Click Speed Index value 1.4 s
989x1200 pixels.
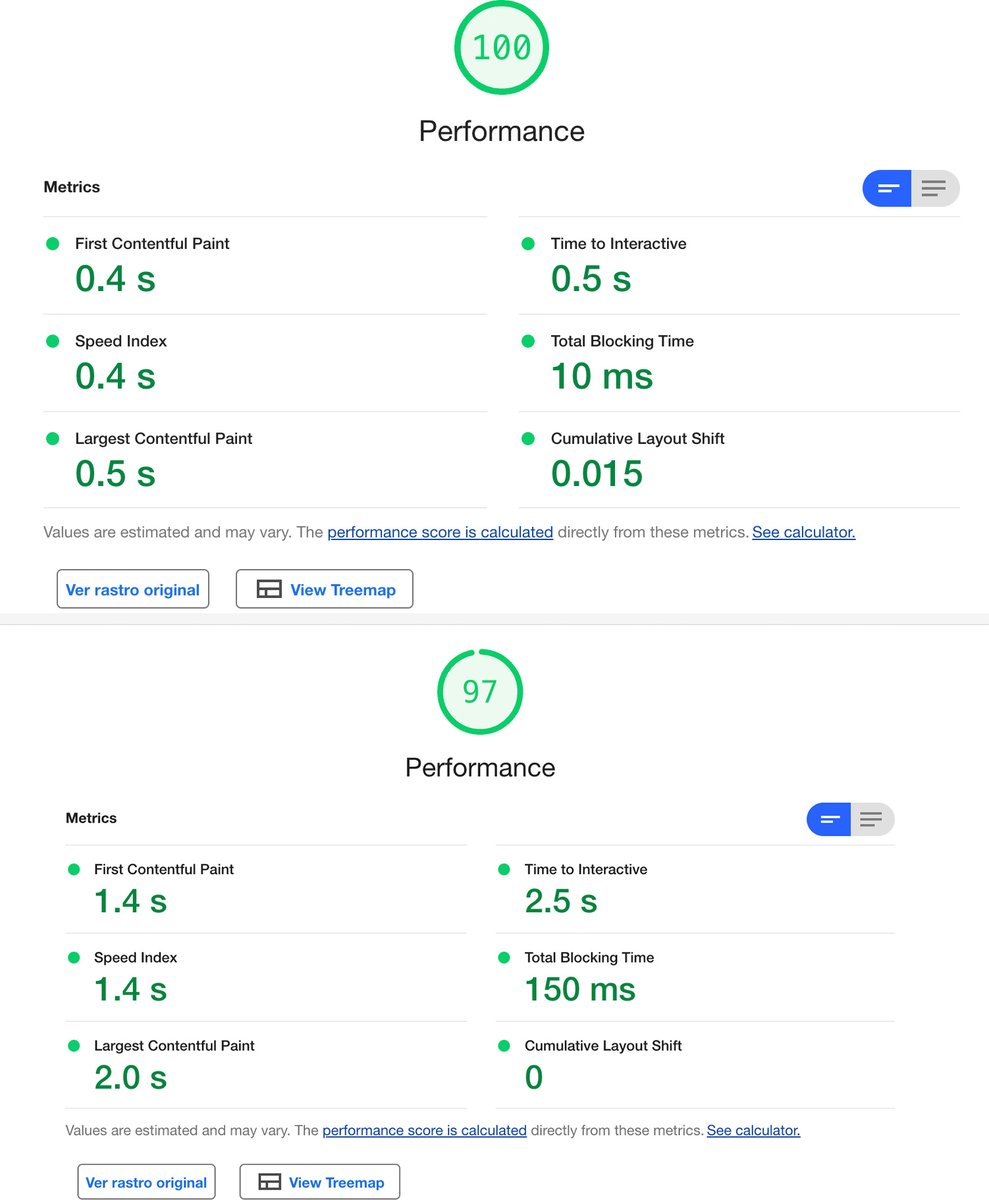[131, 989]
